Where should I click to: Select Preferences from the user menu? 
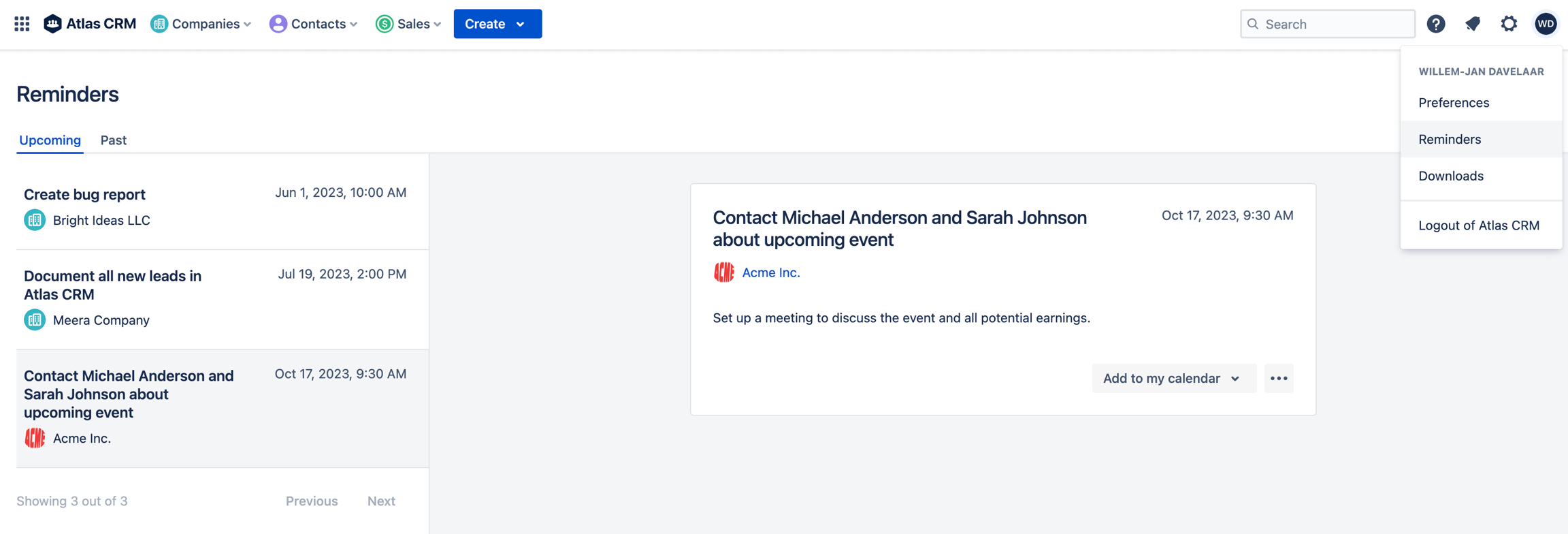pyautogui.click(x=1454, y=102)
